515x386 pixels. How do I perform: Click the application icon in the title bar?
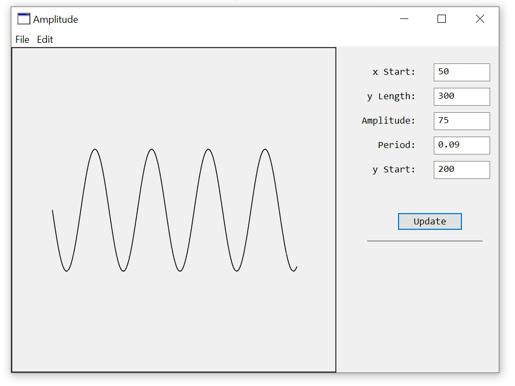[24, 19]
